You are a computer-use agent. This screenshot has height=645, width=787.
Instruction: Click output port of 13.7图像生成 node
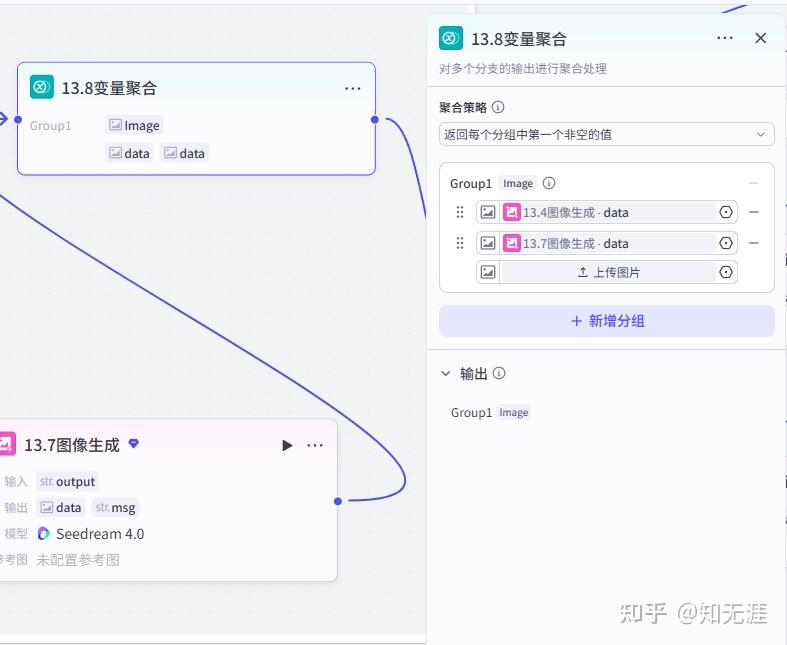click(338, 501)
